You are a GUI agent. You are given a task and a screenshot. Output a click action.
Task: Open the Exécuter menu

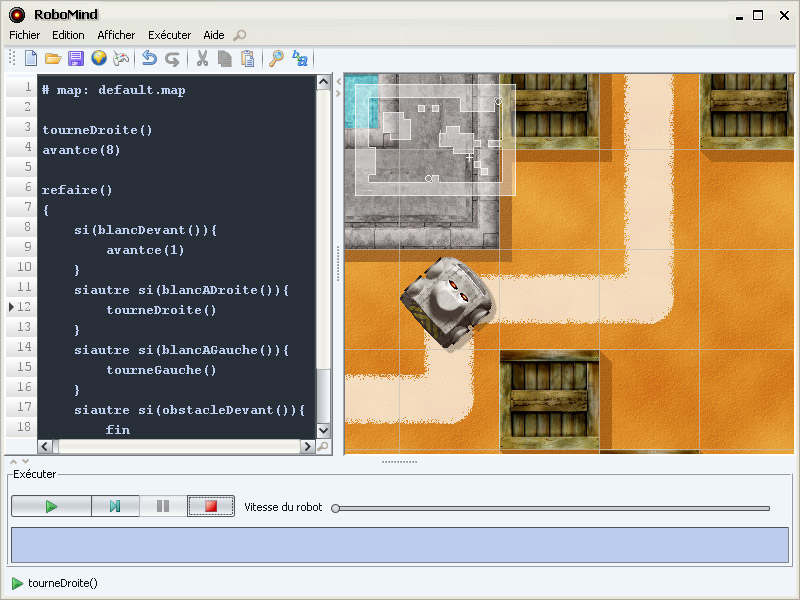point(169,35)
